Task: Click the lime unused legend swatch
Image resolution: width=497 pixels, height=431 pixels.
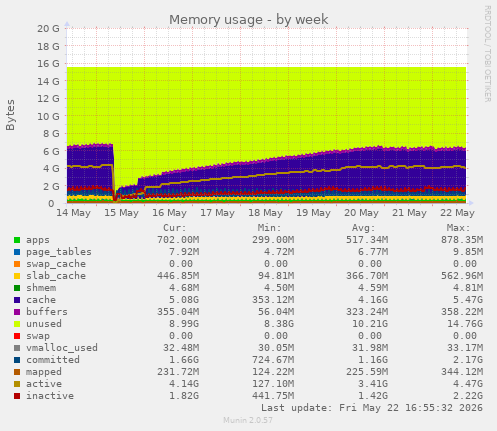Action: [17, 324]
